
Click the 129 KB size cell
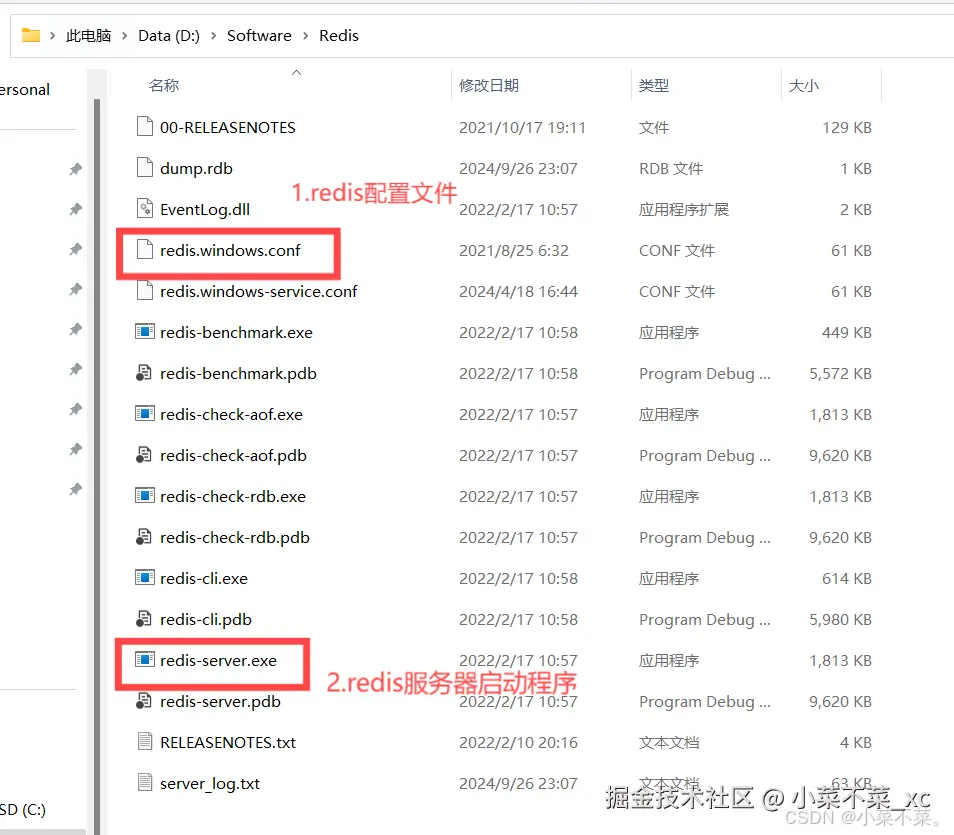[847, 127]
